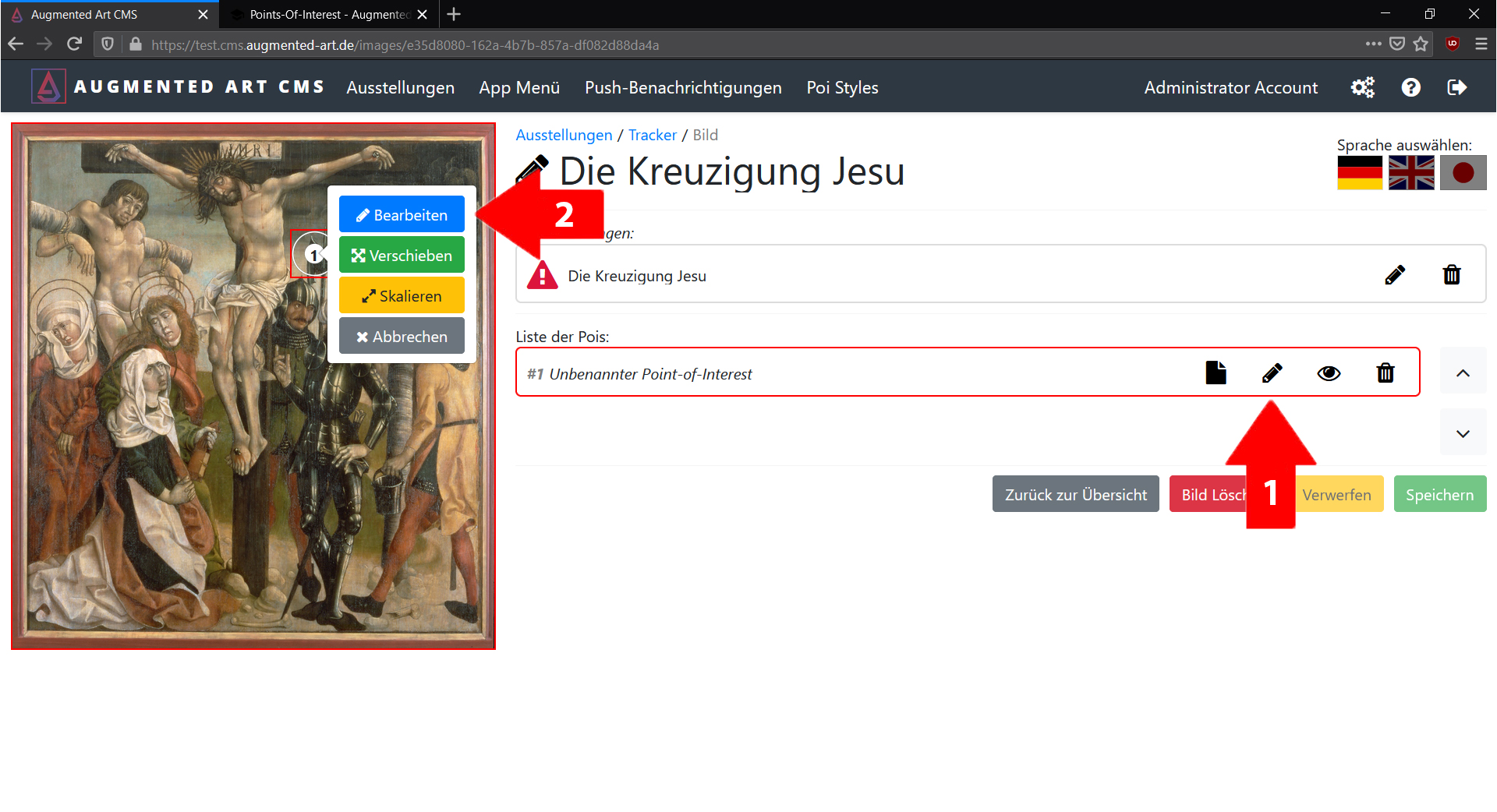
Task: Click the pencil icon beside the title
Action: click(x=532, y=171)
